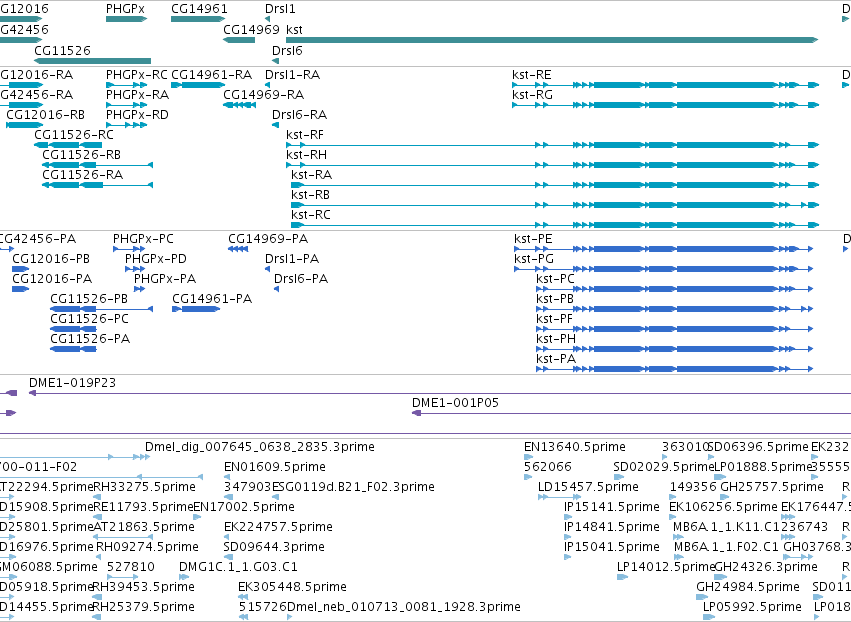Viewport: 851px width, 622px height.
Task: Click the kst-RF transcript label
Action: [305, 135]
